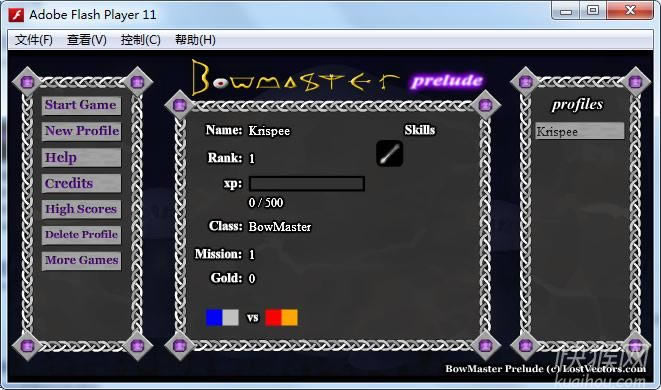Open the 文件(F) menu

tap(34, 40)
